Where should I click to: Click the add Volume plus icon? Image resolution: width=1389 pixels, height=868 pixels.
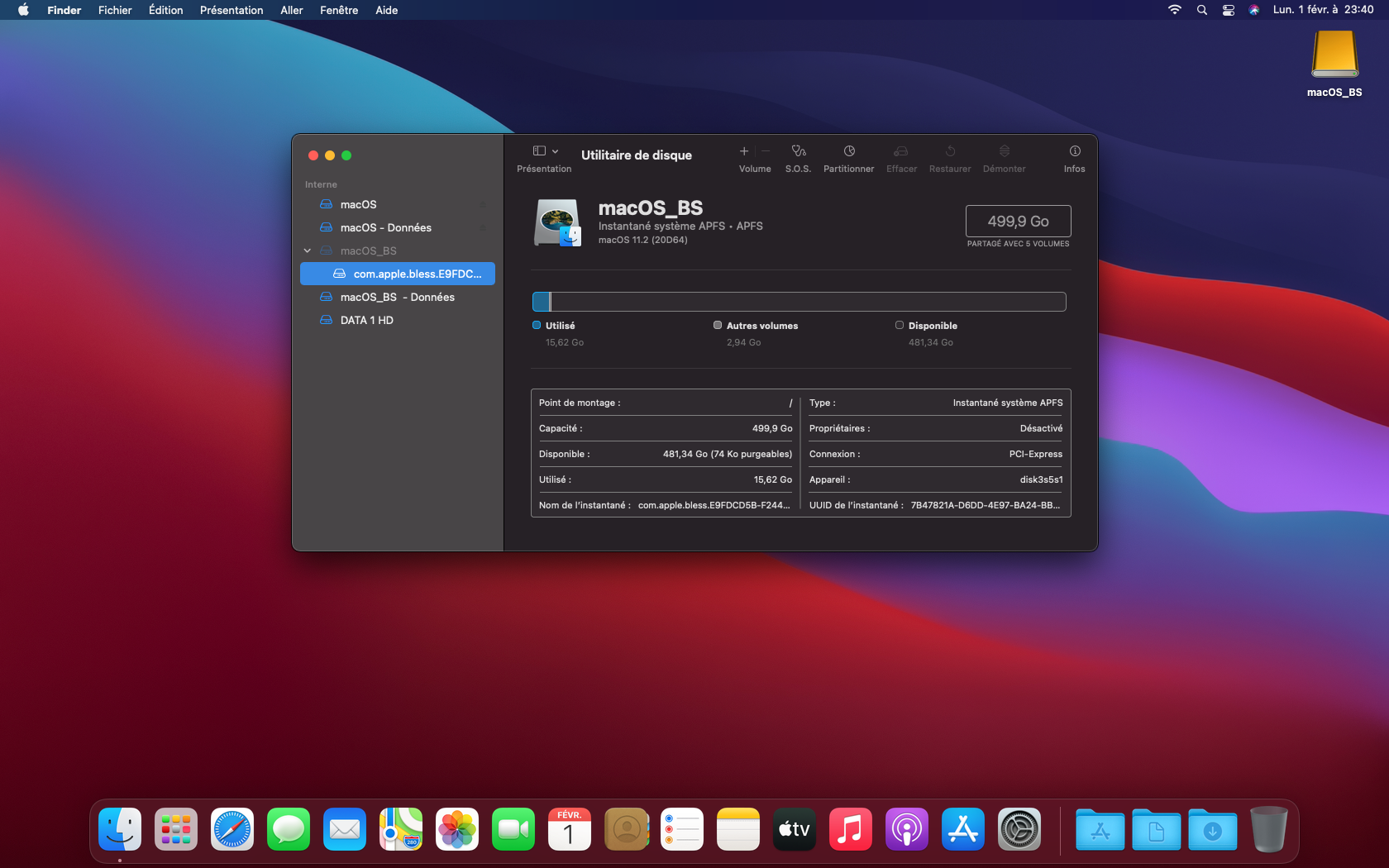(744, 151)
